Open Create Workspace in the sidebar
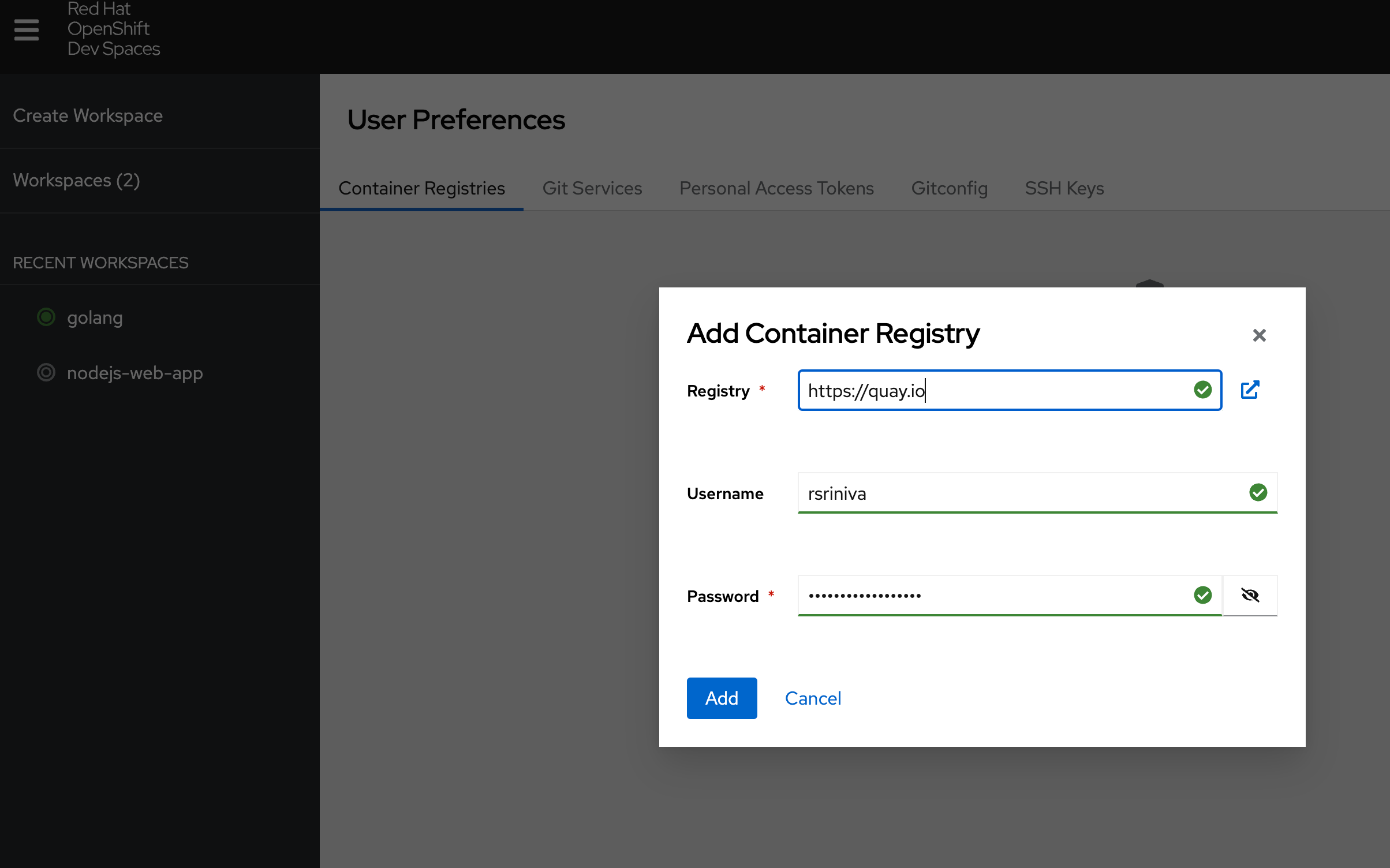The width and height of the screenshot is (1390, 868). click(88, 115)
